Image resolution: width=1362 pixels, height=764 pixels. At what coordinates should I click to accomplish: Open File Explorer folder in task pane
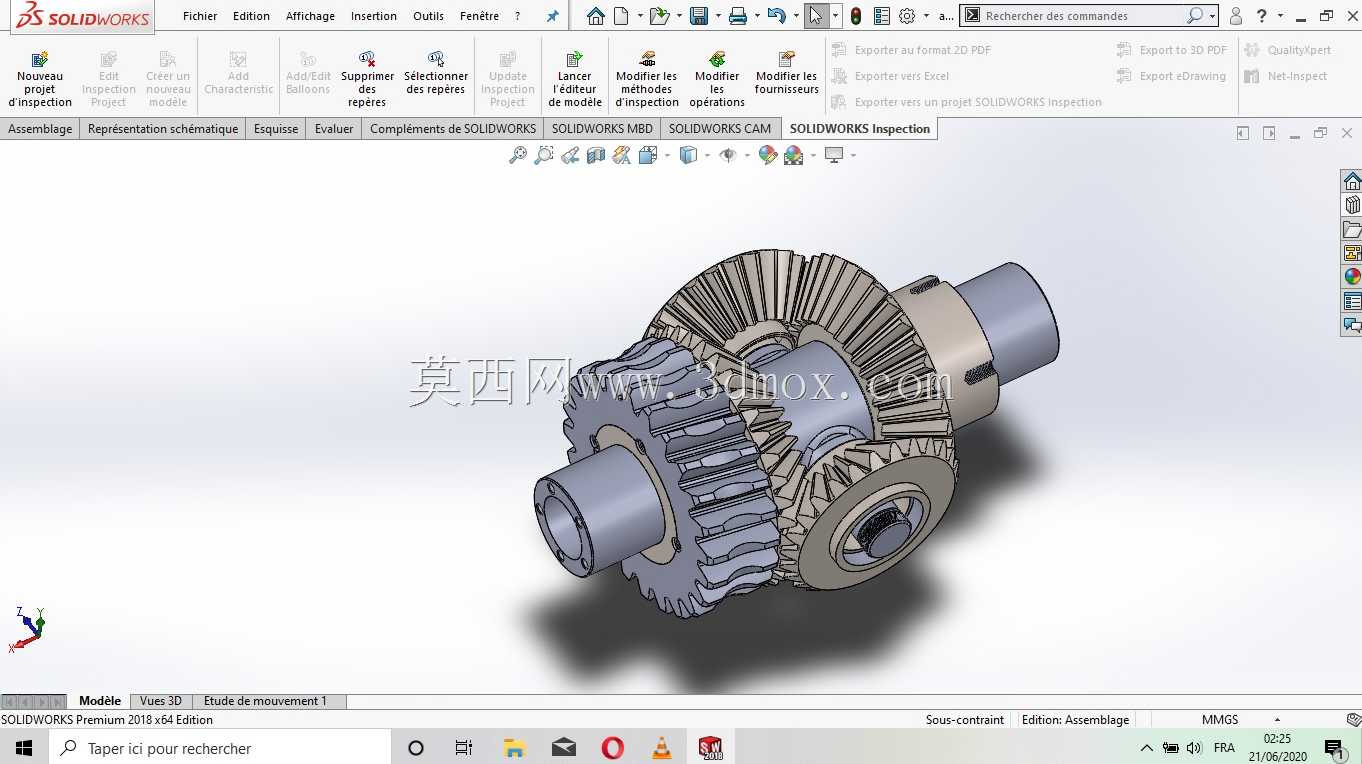[x=1352, y=229]
